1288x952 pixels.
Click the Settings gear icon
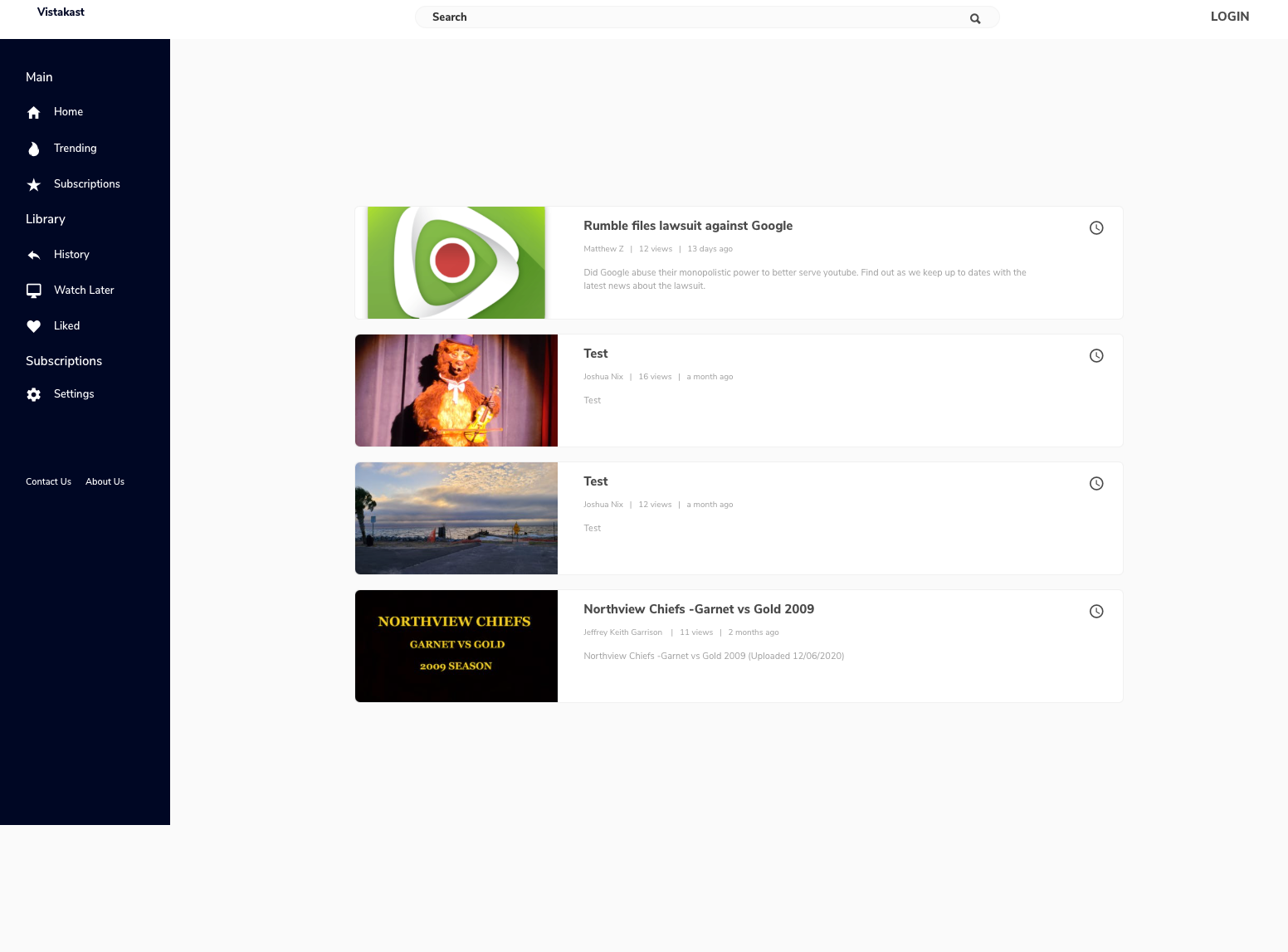tap(34, 394)
